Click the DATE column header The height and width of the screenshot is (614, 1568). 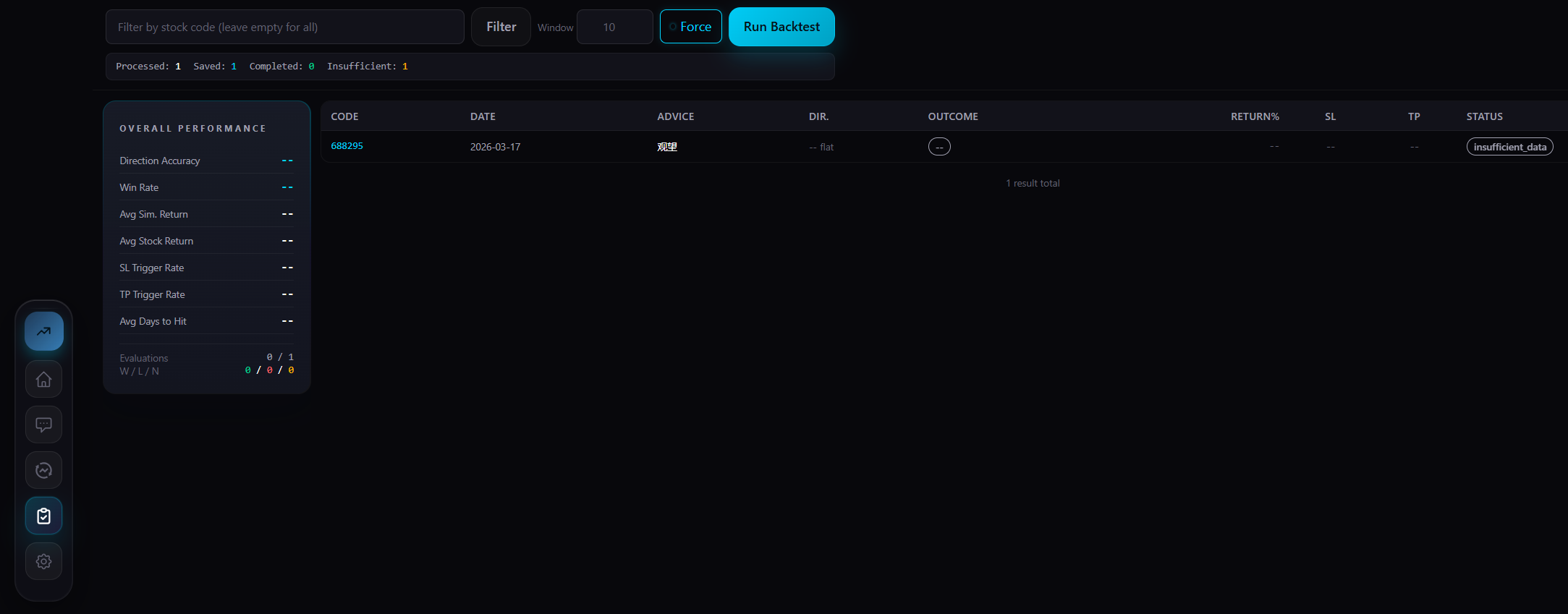tap(483, 116)
